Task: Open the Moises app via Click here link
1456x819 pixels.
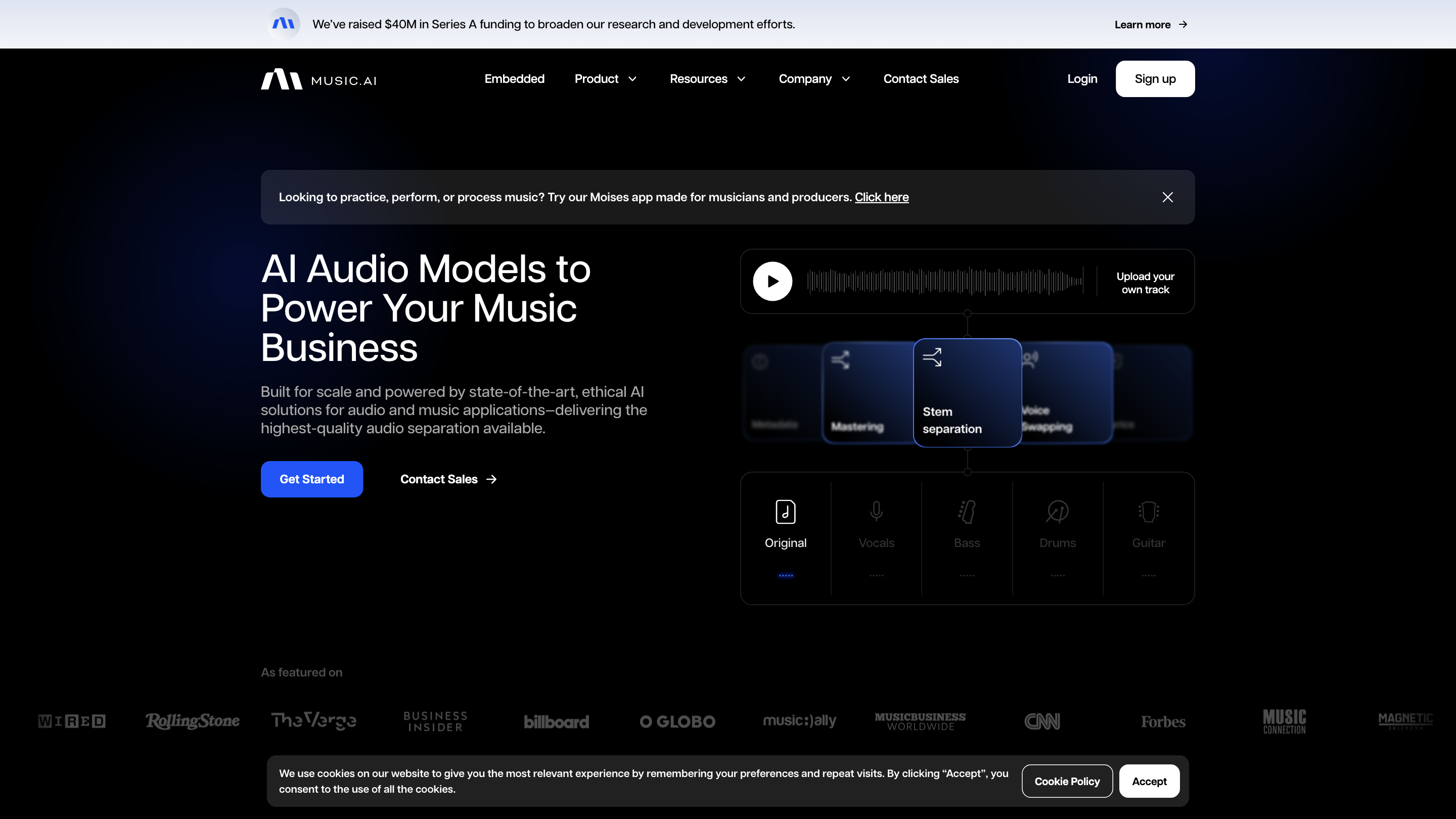Action: pyautogui.click(x=881, y=197)
